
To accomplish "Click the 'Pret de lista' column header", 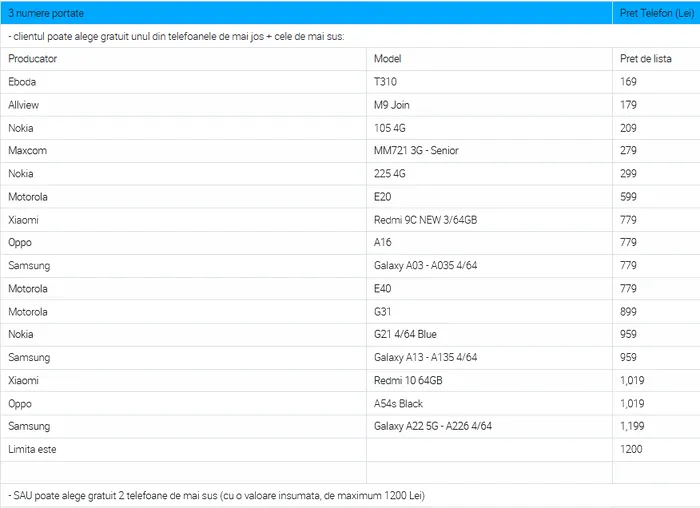I will click(x=656, y=59).
